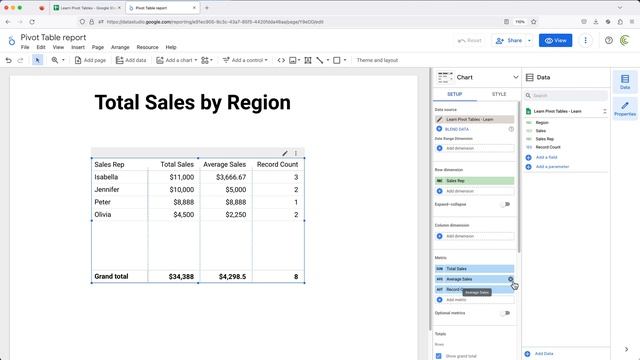Click the zoom magnifier icon
The width and height of the screenshot is (640, 360).
pyautogui.click(x=55, y=60)
